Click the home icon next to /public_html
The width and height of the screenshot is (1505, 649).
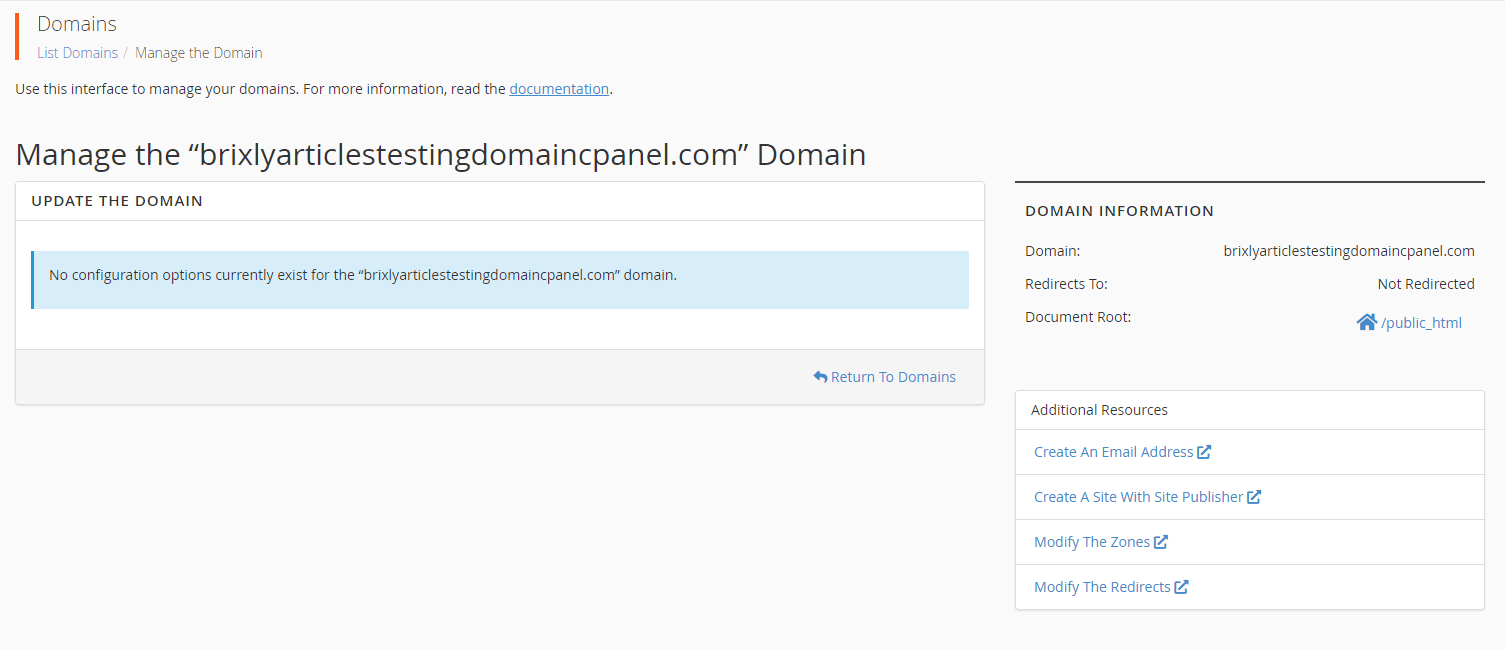pyautogui.click(x=1366, y=322)
